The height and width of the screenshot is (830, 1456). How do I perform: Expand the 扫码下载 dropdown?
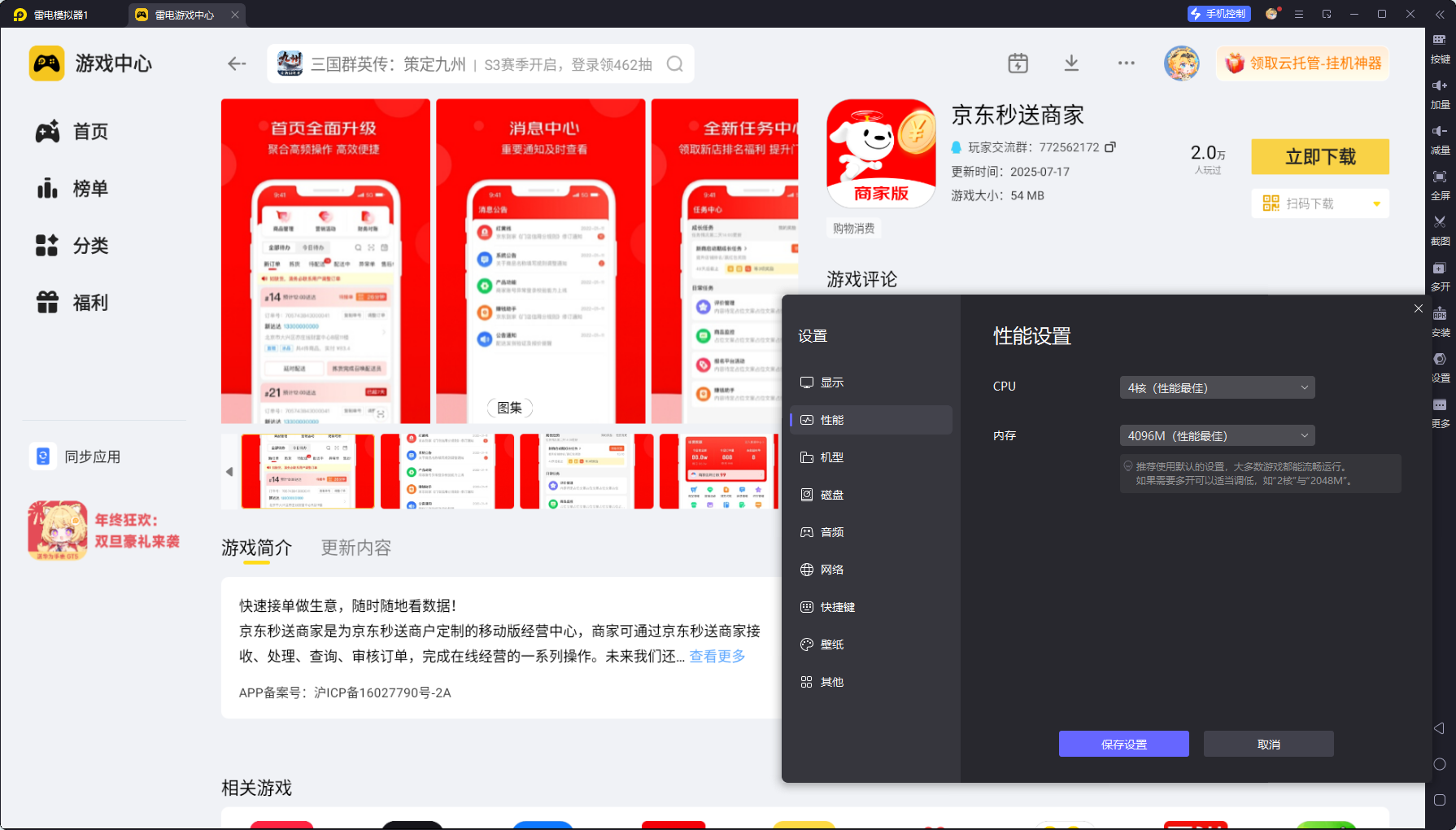(x=1376, y=203)
